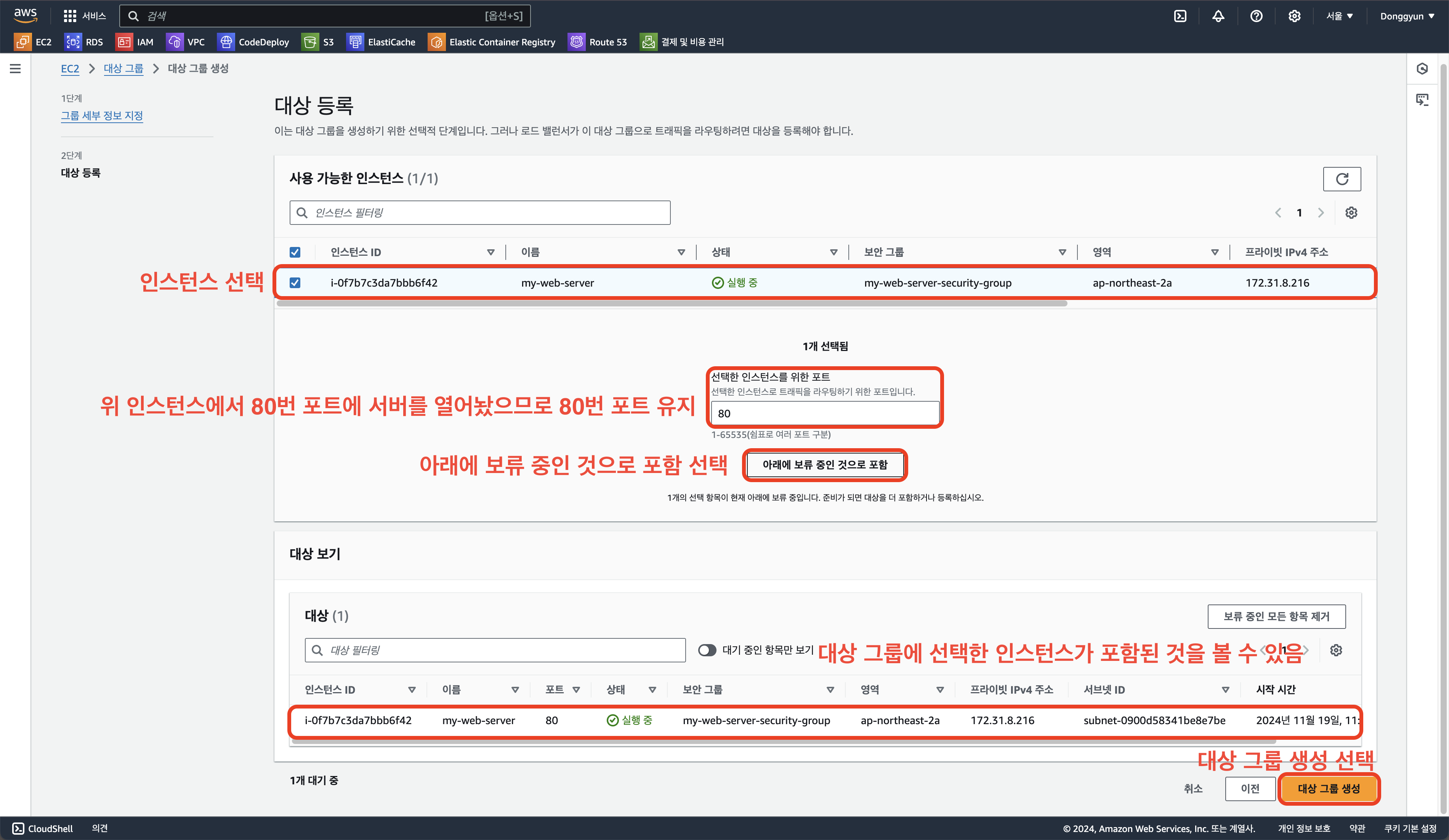Uncheck instance i-0f7b7c3da7bbb6f42 row checkbox
This screenshot has height=840, width=1449.
tap(295, 283)
